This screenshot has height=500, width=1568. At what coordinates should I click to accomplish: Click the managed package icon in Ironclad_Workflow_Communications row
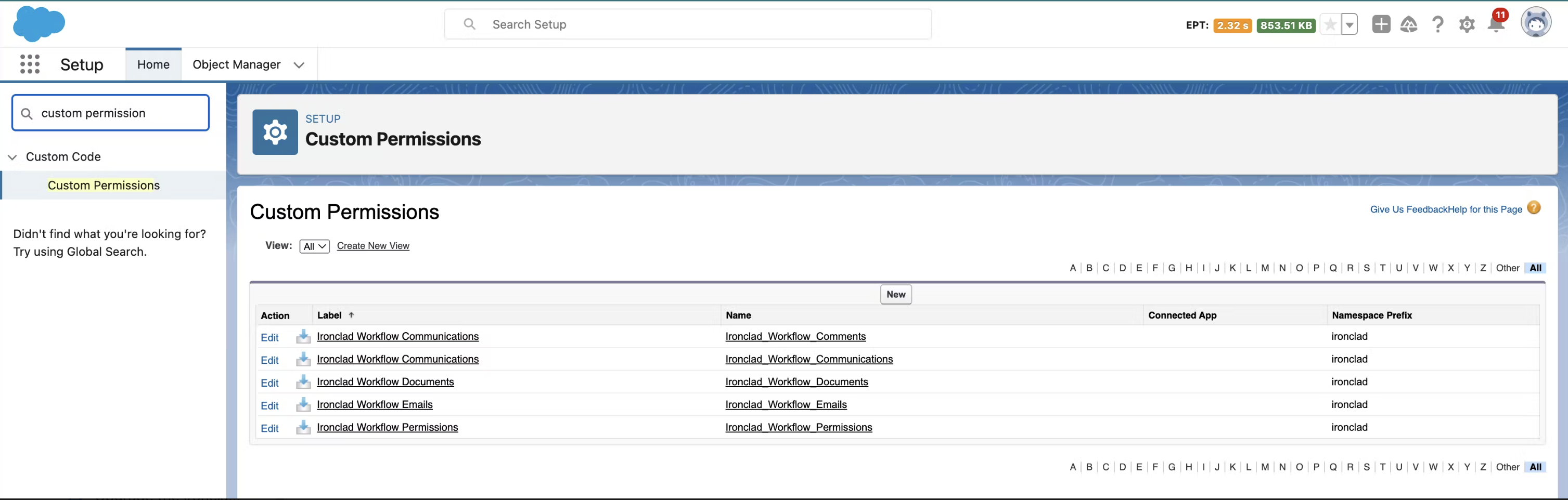pyautogui.click(x=303, y=359)
